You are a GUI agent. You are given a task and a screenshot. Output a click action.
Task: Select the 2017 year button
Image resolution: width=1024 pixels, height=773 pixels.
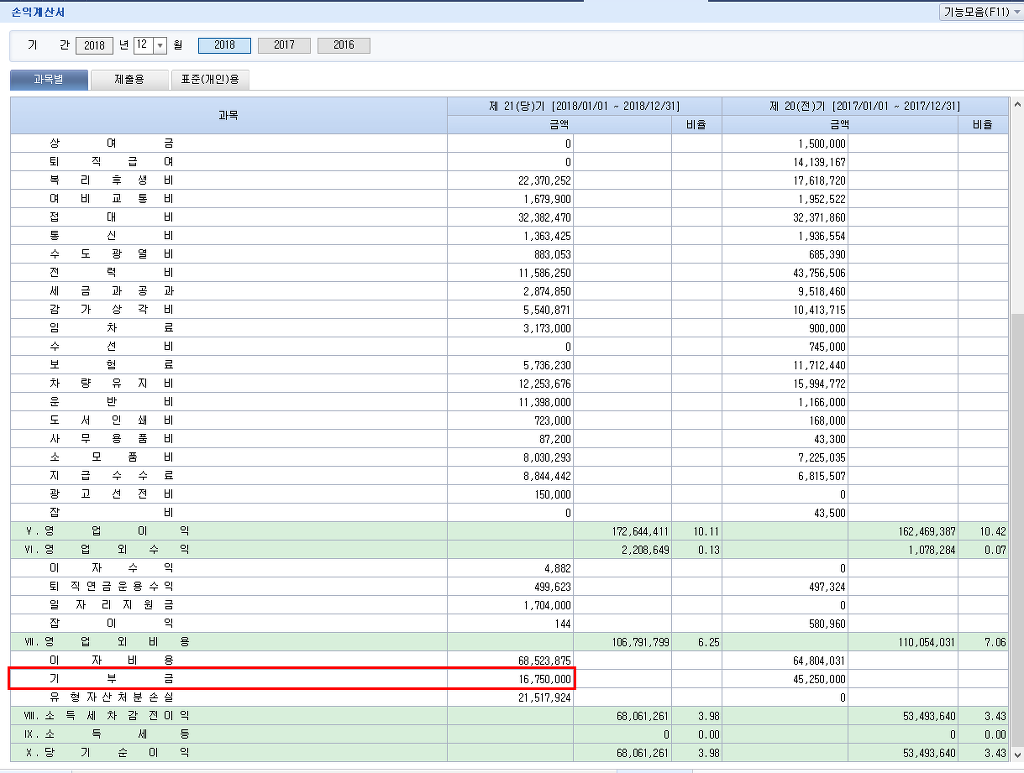click(x=284, y=46)
